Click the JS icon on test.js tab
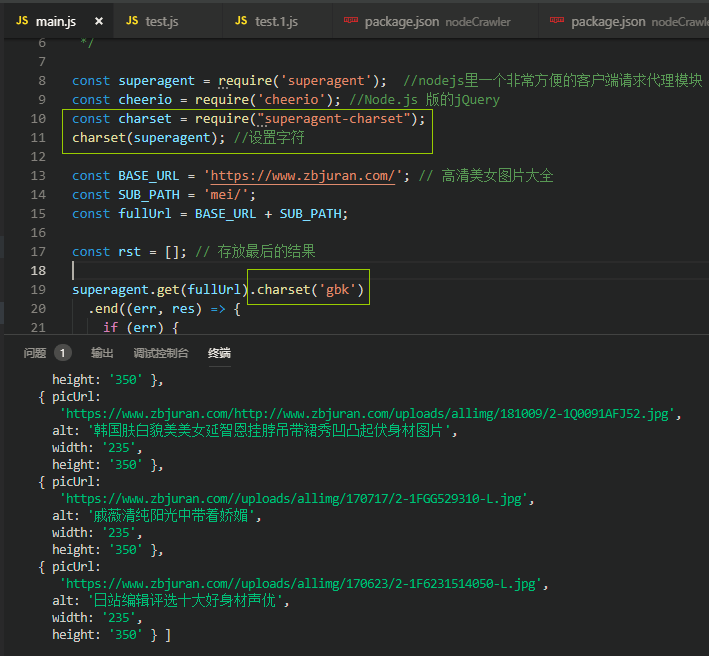 (x=132, y=21)
